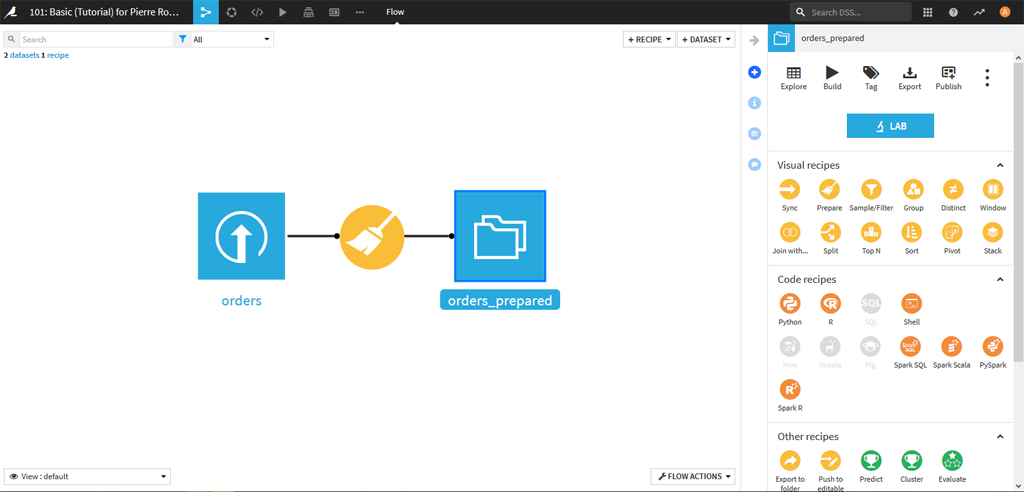1024x492 pixels.
Task: Collapse the Other recipes section
Action: [x=999, y=436]
